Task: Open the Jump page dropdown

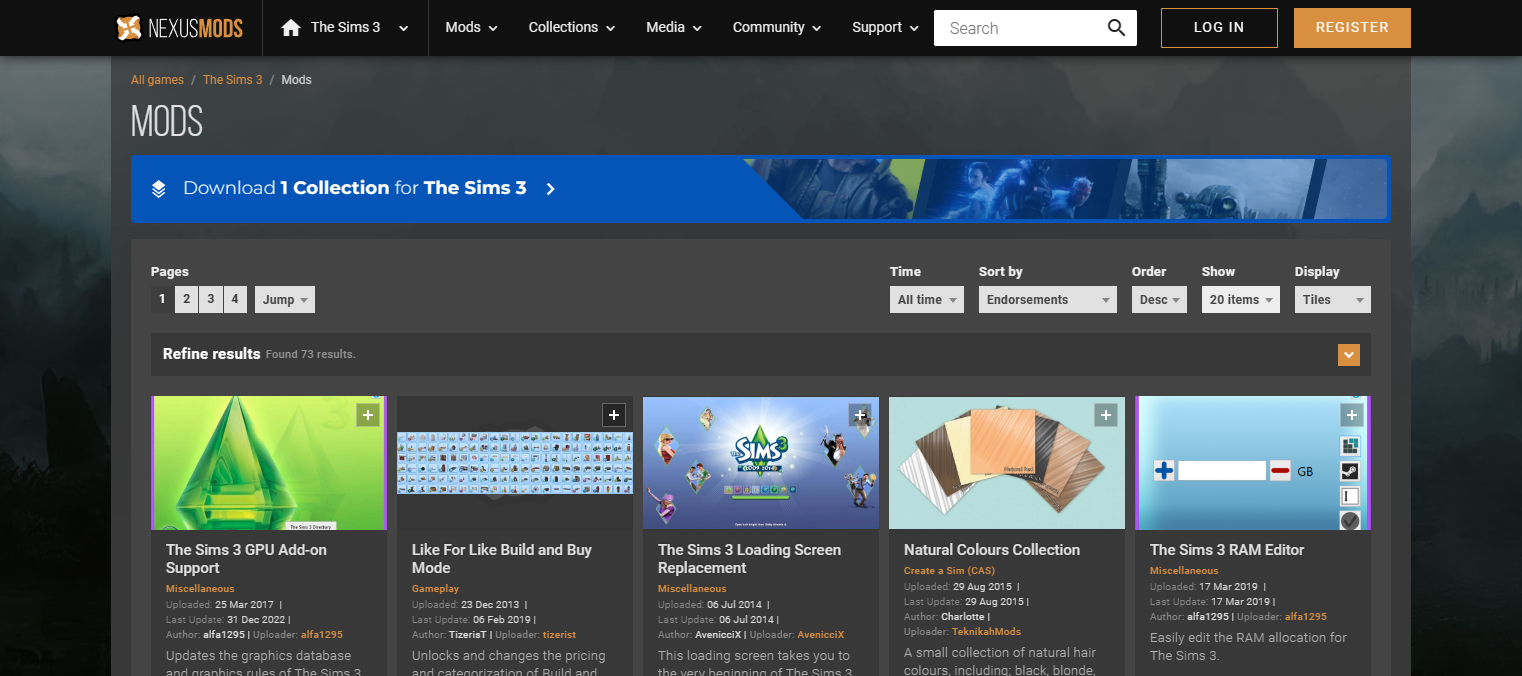Action: (285, 300)
